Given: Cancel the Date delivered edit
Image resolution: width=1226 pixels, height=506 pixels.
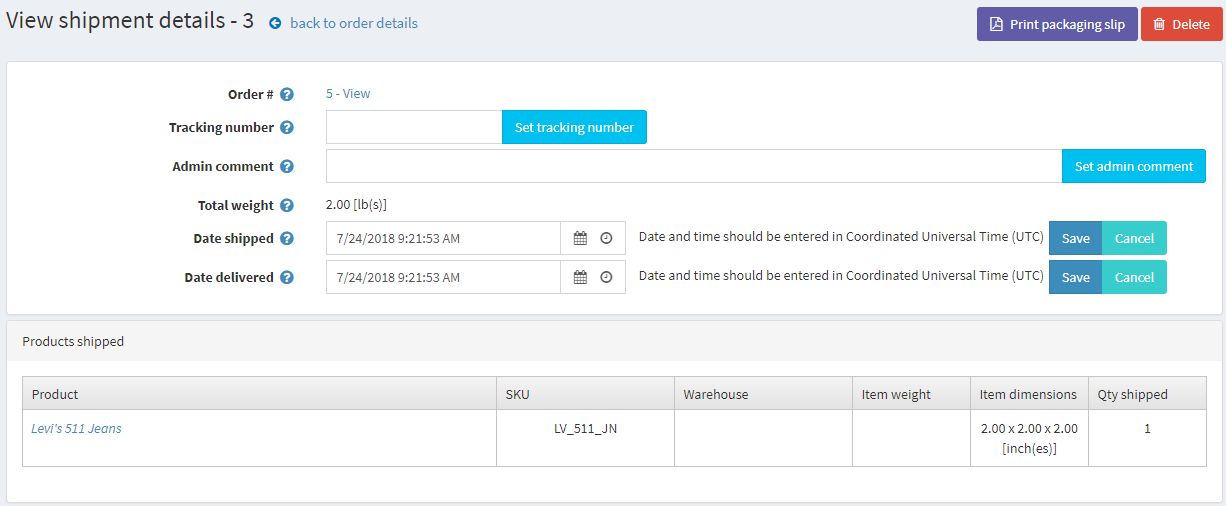Looking at the screenshot, I should (1134, 278).
